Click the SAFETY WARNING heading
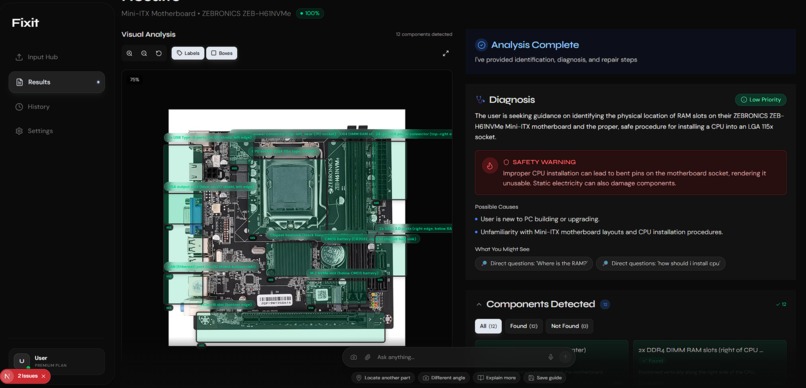Screen dimensions: 806x388 coord(544,162)
